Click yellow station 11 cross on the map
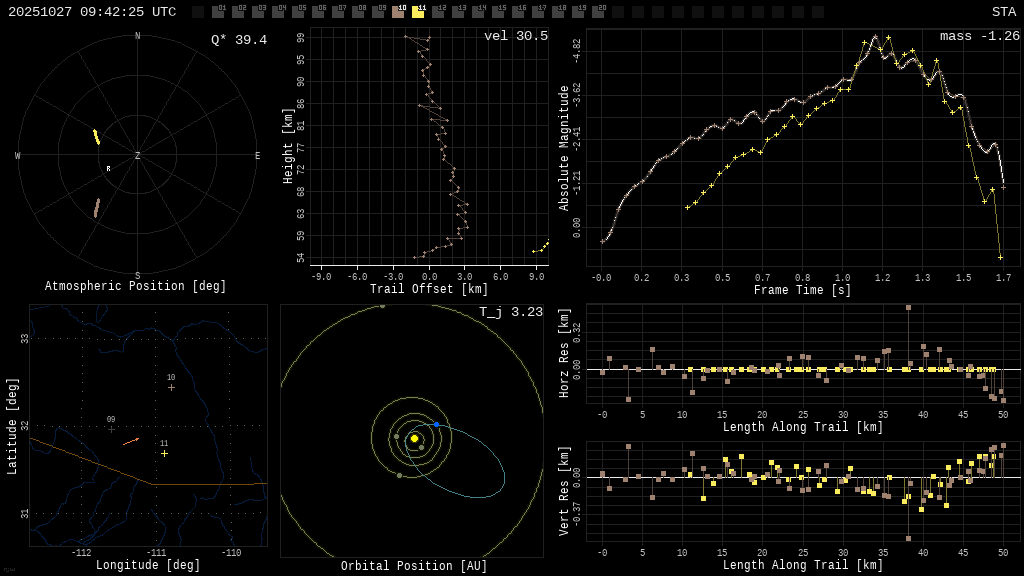Image resolution: width=1024 pixels, height=576 pixels. click(x=164, y=453)
